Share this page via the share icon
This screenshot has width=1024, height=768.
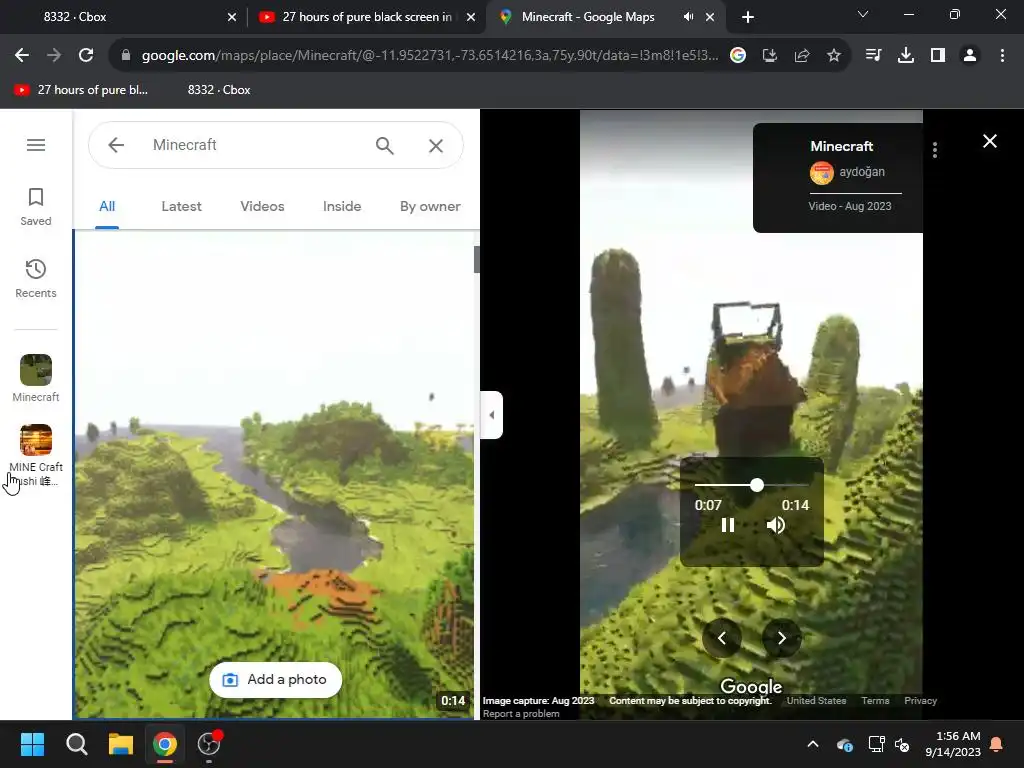802,56
